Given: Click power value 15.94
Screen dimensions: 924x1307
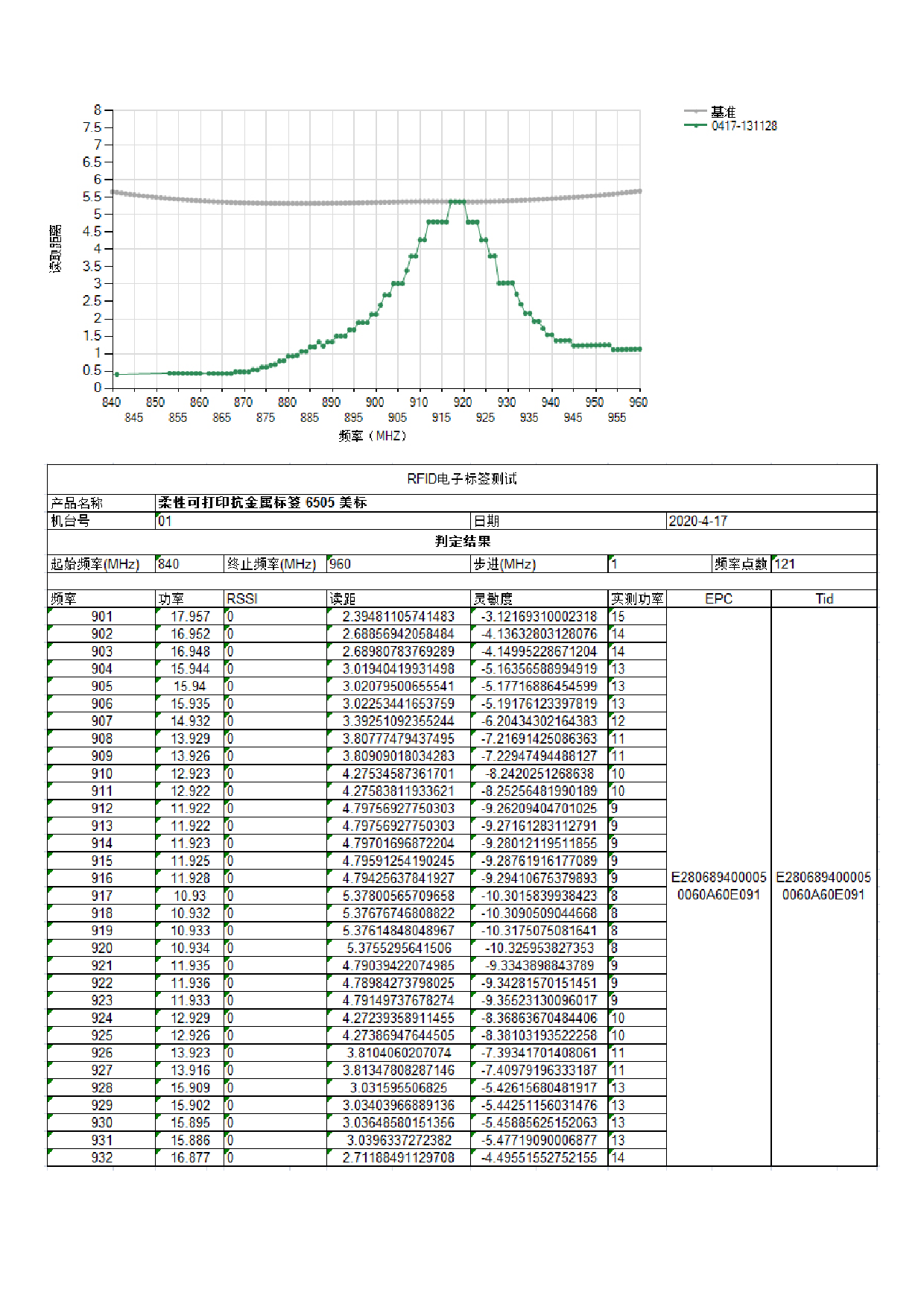Looking at the screenshot, I should click(x=190, y=686).
